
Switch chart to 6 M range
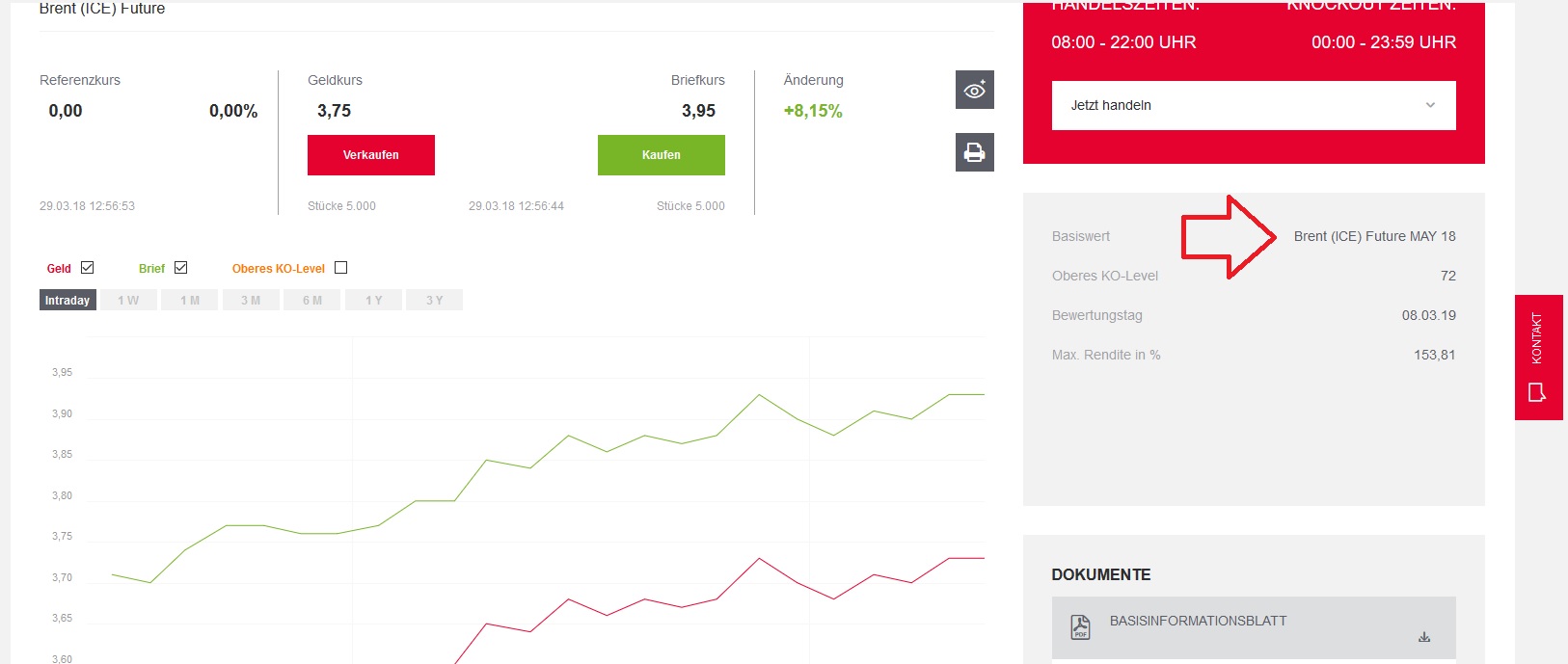312,301
